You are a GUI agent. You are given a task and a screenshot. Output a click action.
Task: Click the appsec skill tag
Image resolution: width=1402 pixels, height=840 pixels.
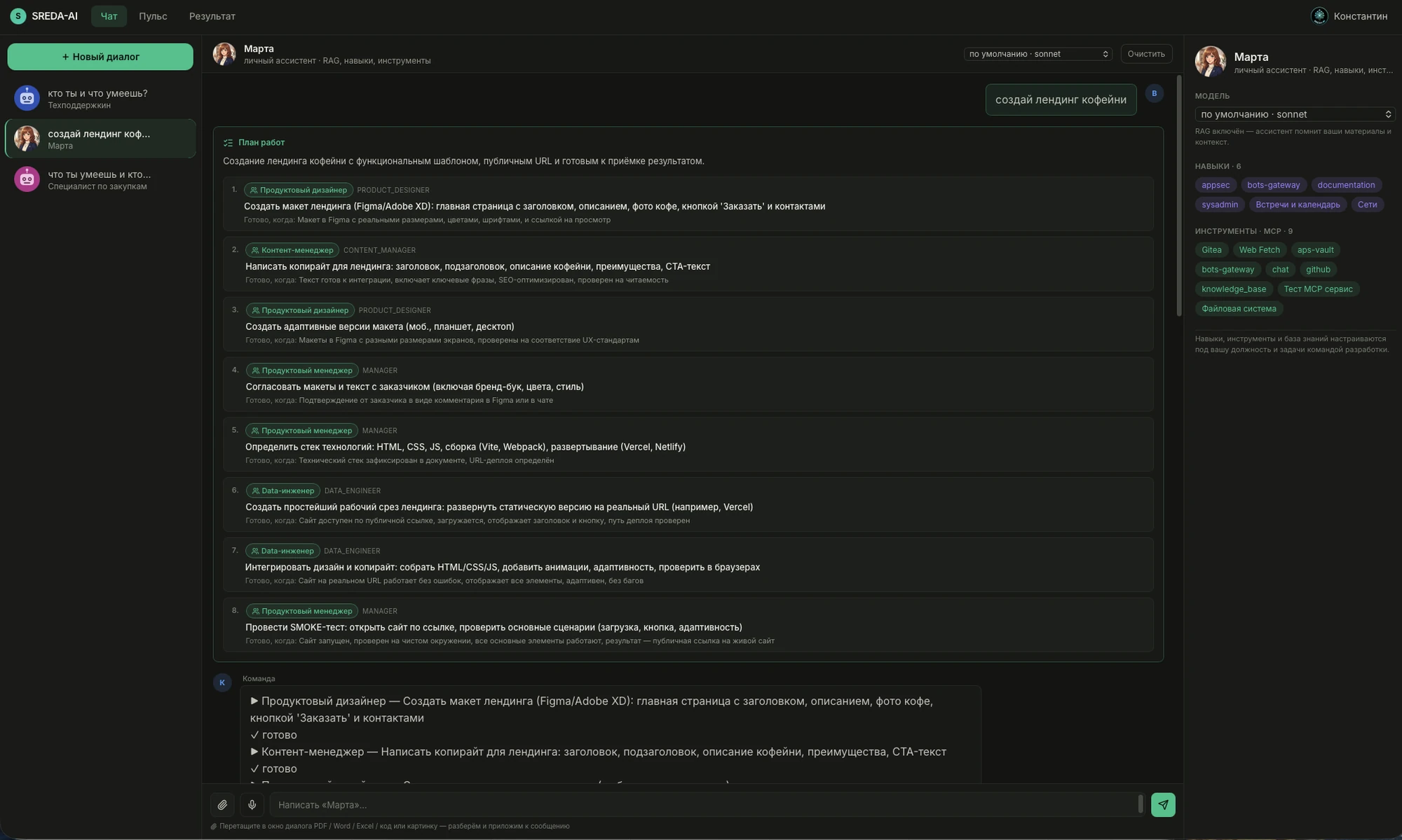(x=1216, y=185)
